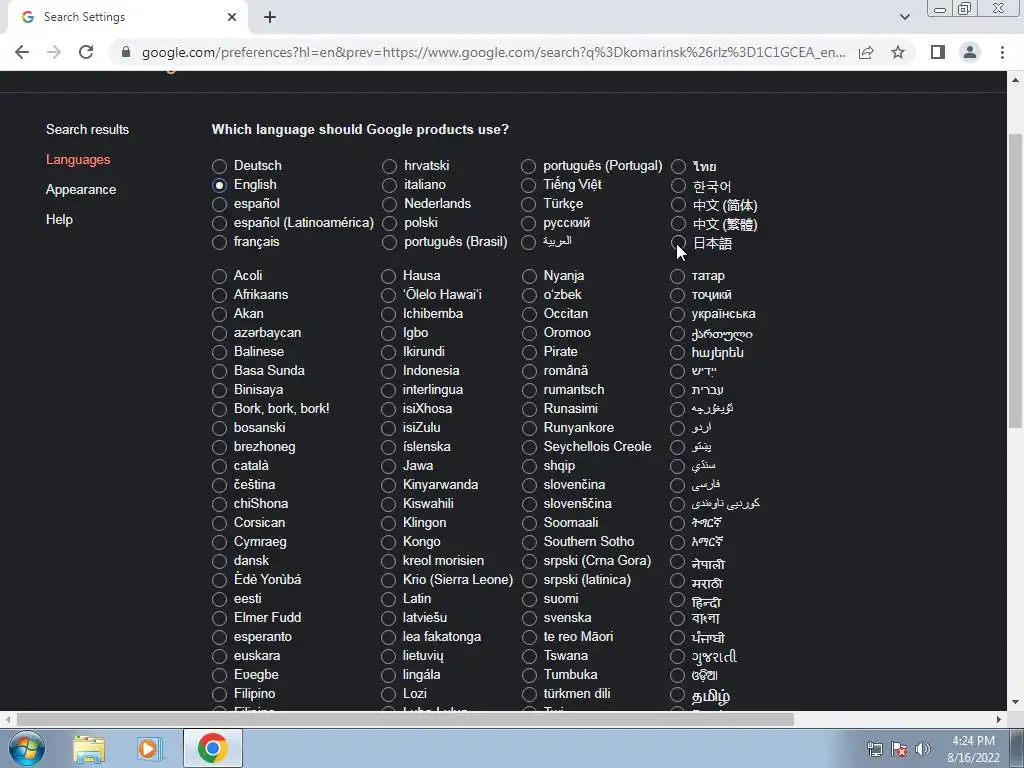Click the vertical scrollbar down arrow
The image size is (1024, 768).
pos(1016,703)
